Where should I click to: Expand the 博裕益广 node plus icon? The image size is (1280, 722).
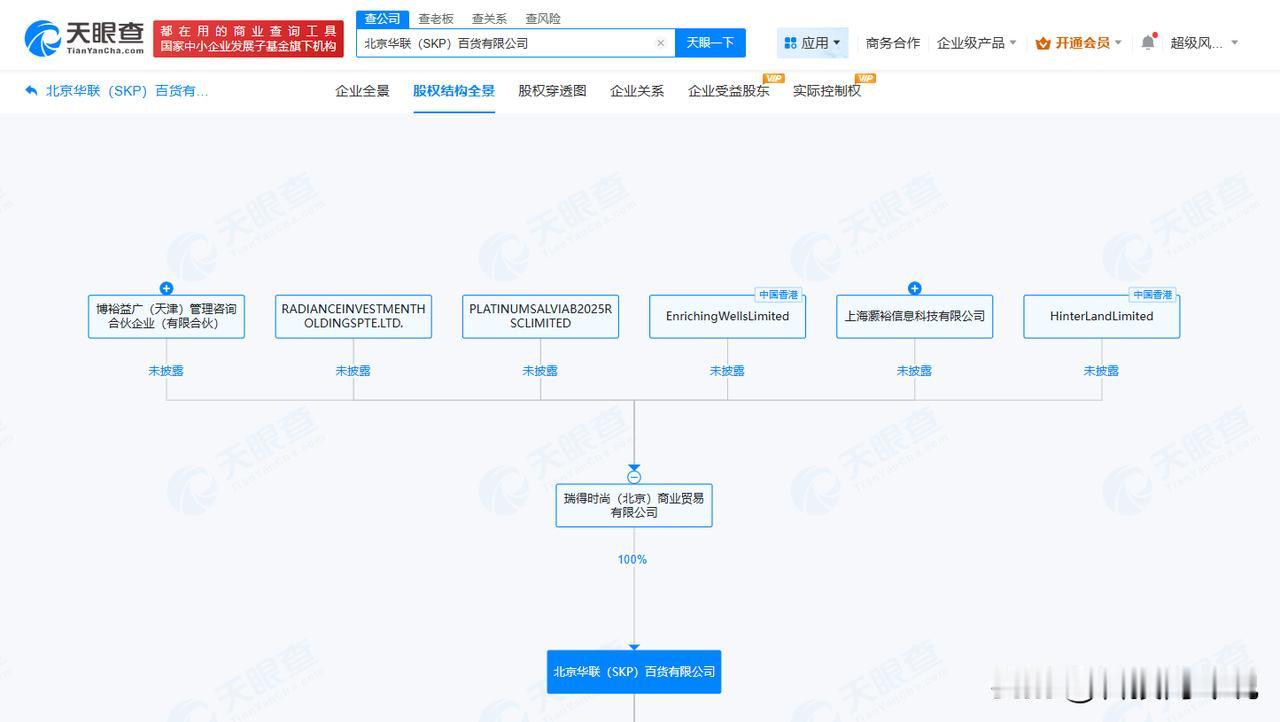[x=166, y=289]
